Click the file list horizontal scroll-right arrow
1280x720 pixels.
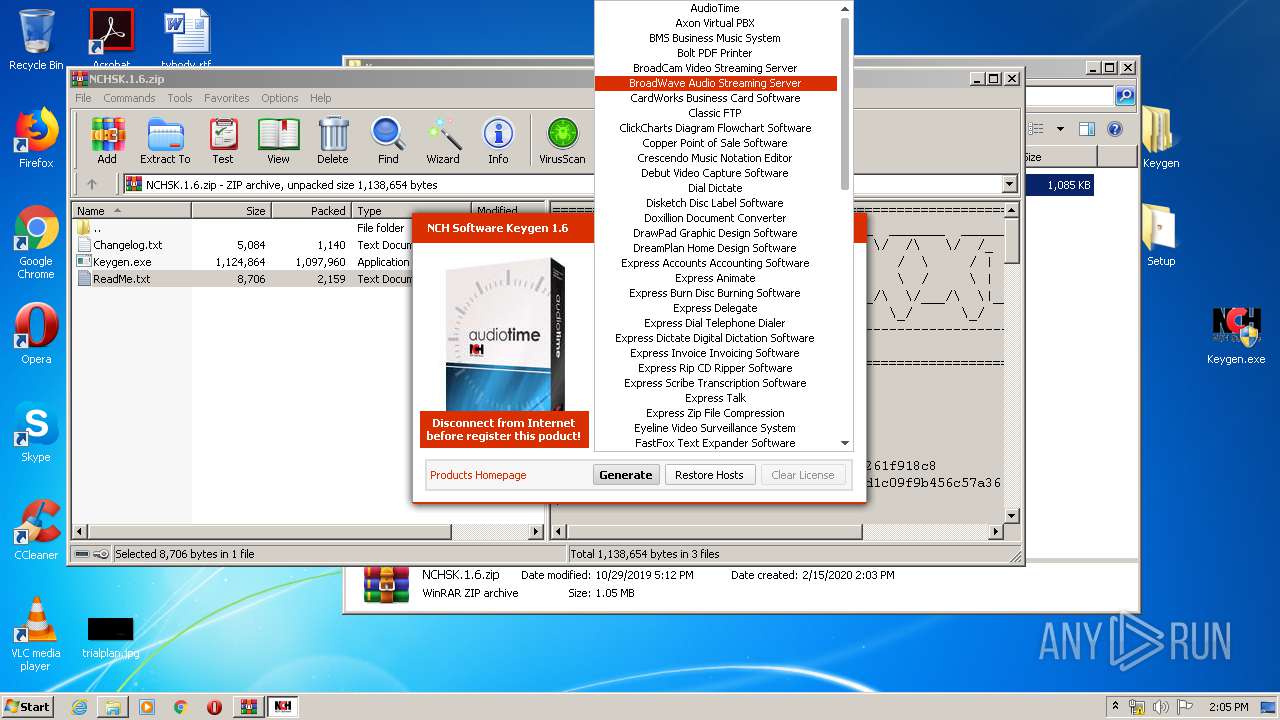pyautogui.click(x=536, y=533)
